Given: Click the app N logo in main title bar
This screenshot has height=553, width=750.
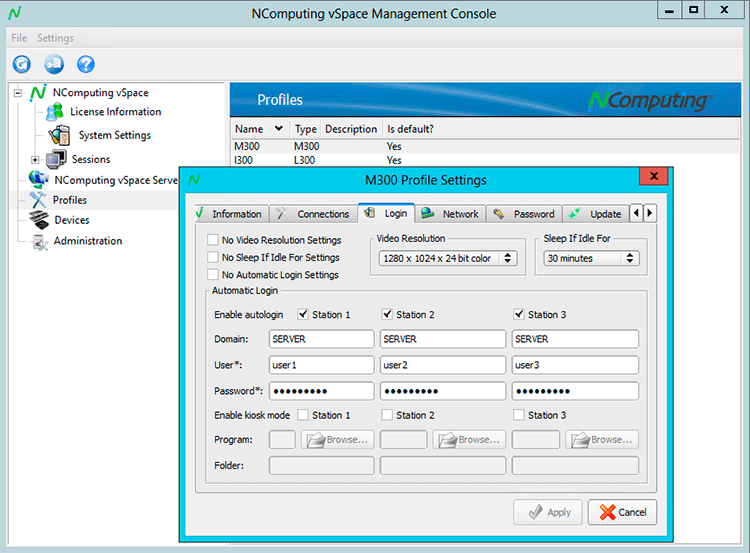Looking at the screenshot, I should [15, 13].
